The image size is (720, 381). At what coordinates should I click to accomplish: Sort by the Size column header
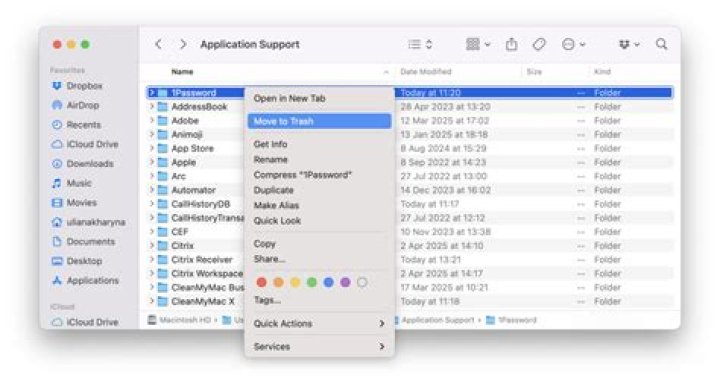point(534,72)
